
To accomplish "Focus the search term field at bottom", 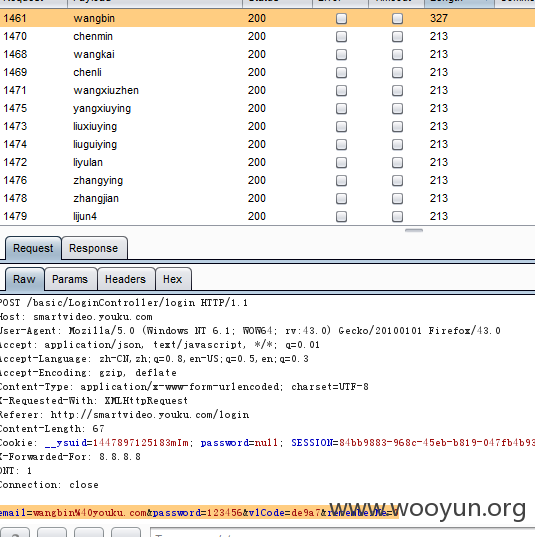I will click(343, 533).
